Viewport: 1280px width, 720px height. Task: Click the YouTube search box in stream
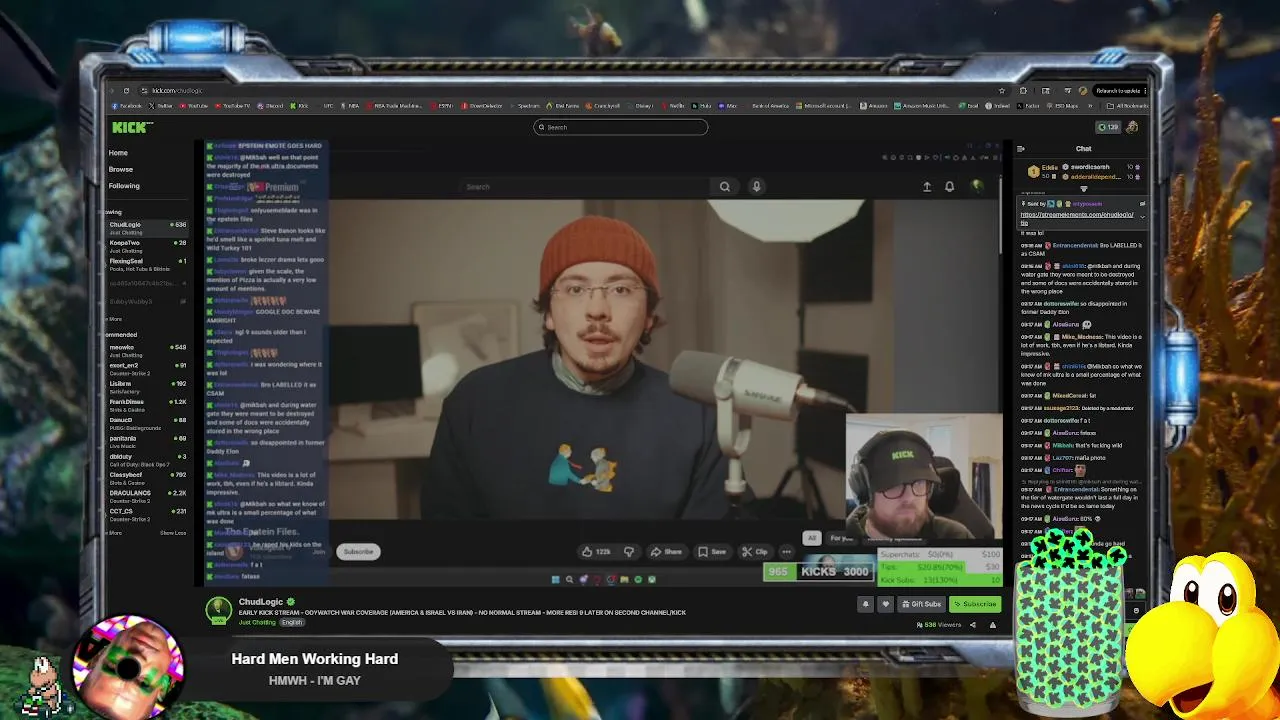[x=585, y=187]
